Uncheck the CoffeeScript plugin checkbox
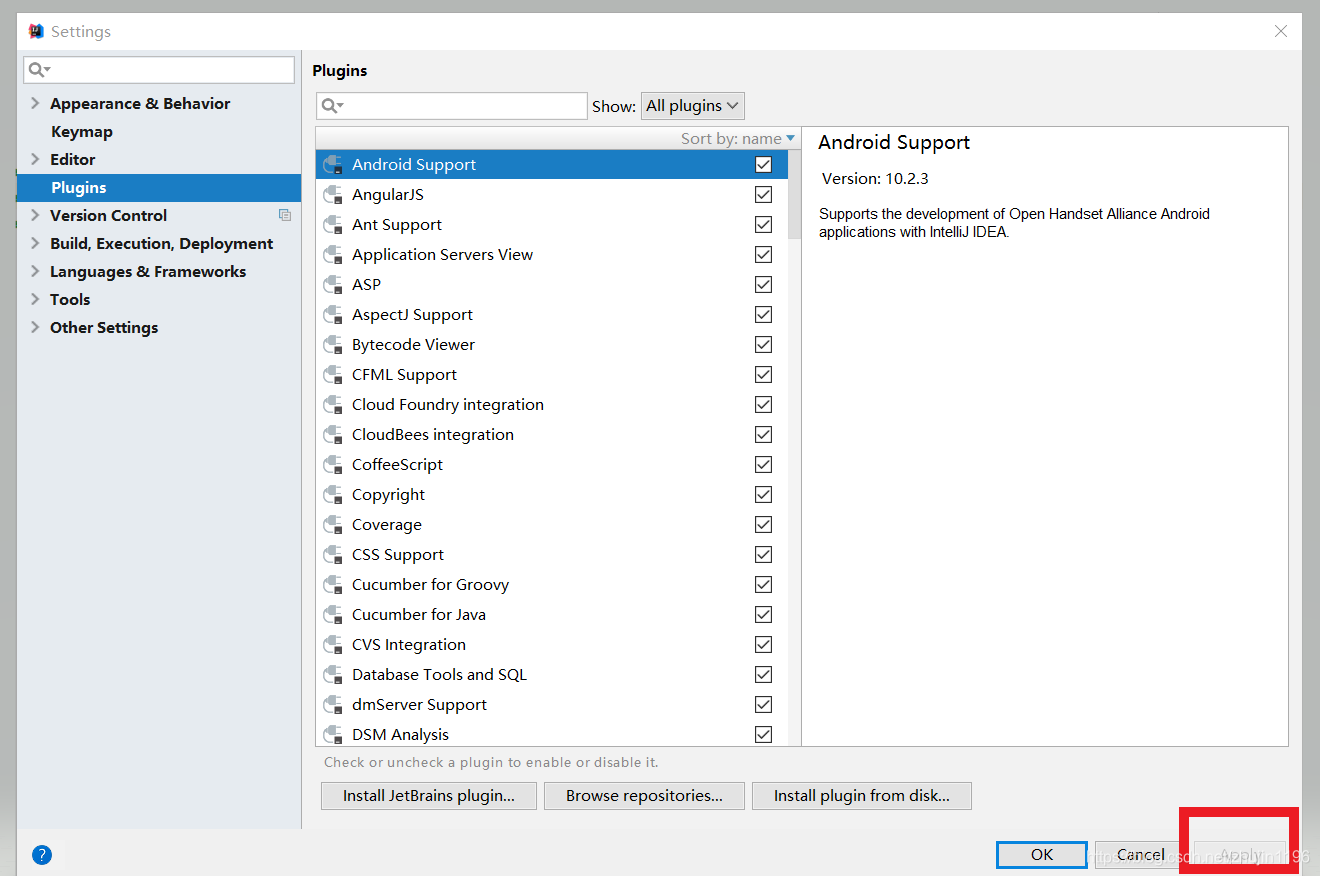 pyautogui.click(x=764, y=465)
